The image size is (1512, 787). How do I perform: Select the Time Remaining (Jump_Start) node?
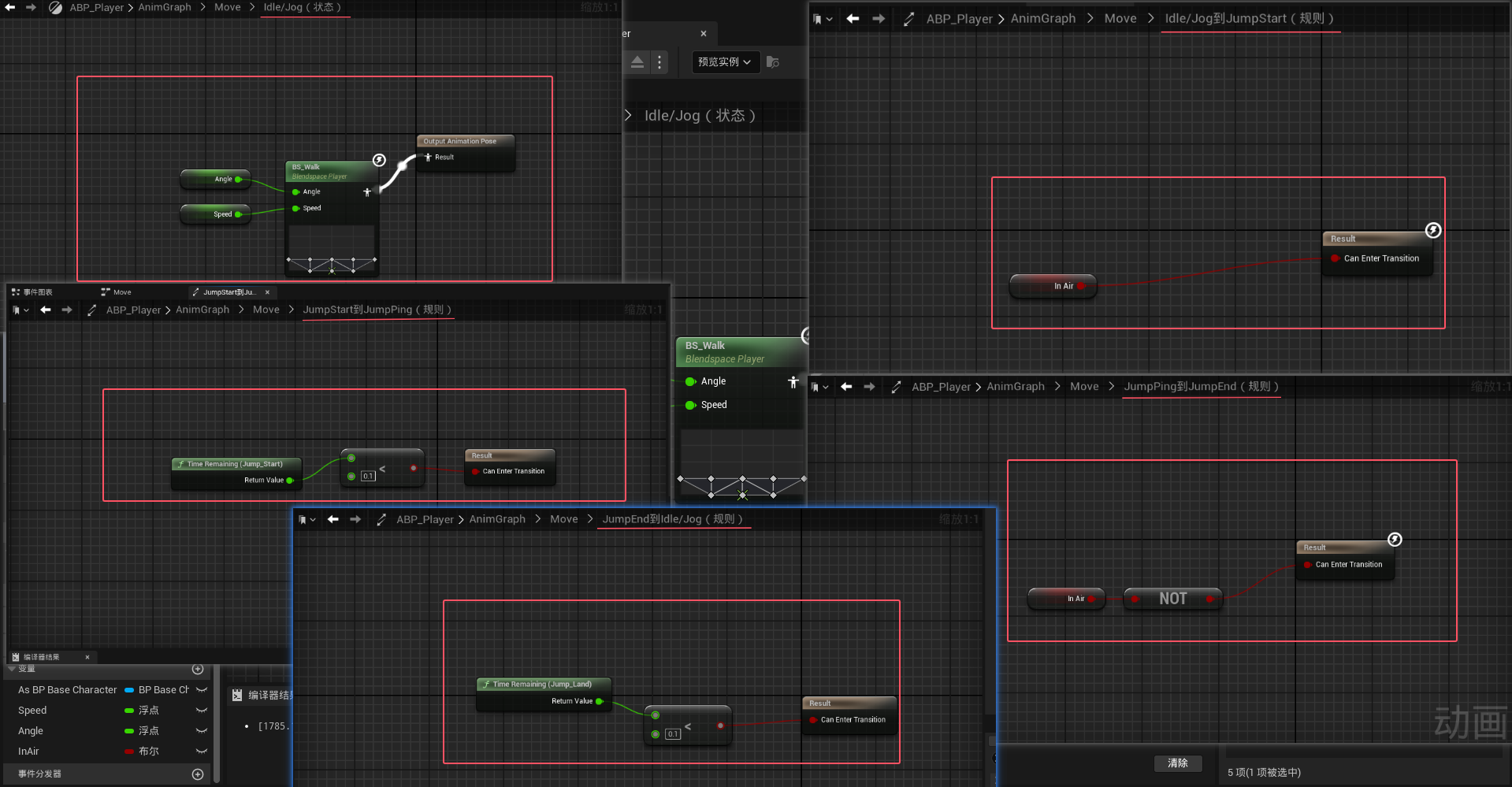click(x=236, y=472)
